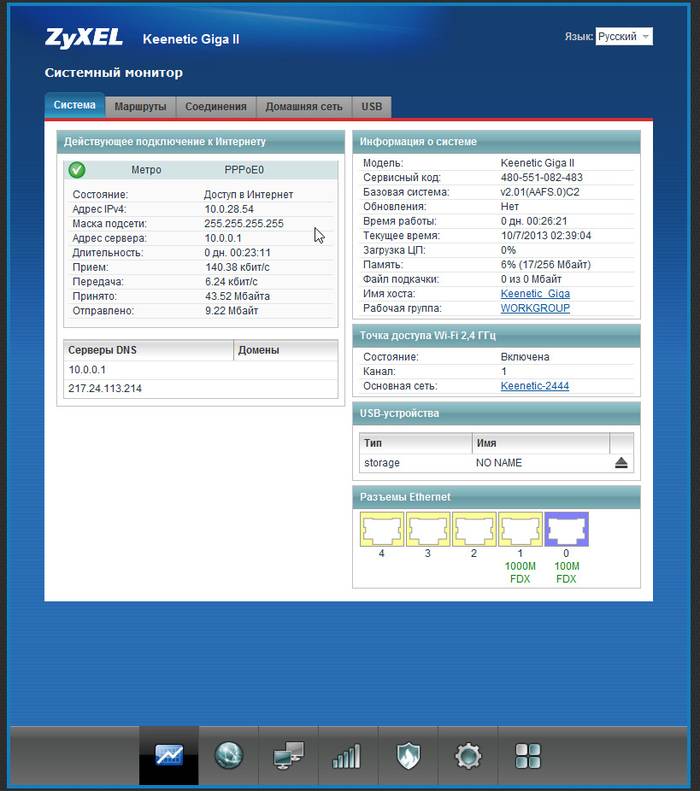Click receive rate 140.38 кбит/с
The height and width of the screenshot is (791, 700).
click(x=237, y=267)
